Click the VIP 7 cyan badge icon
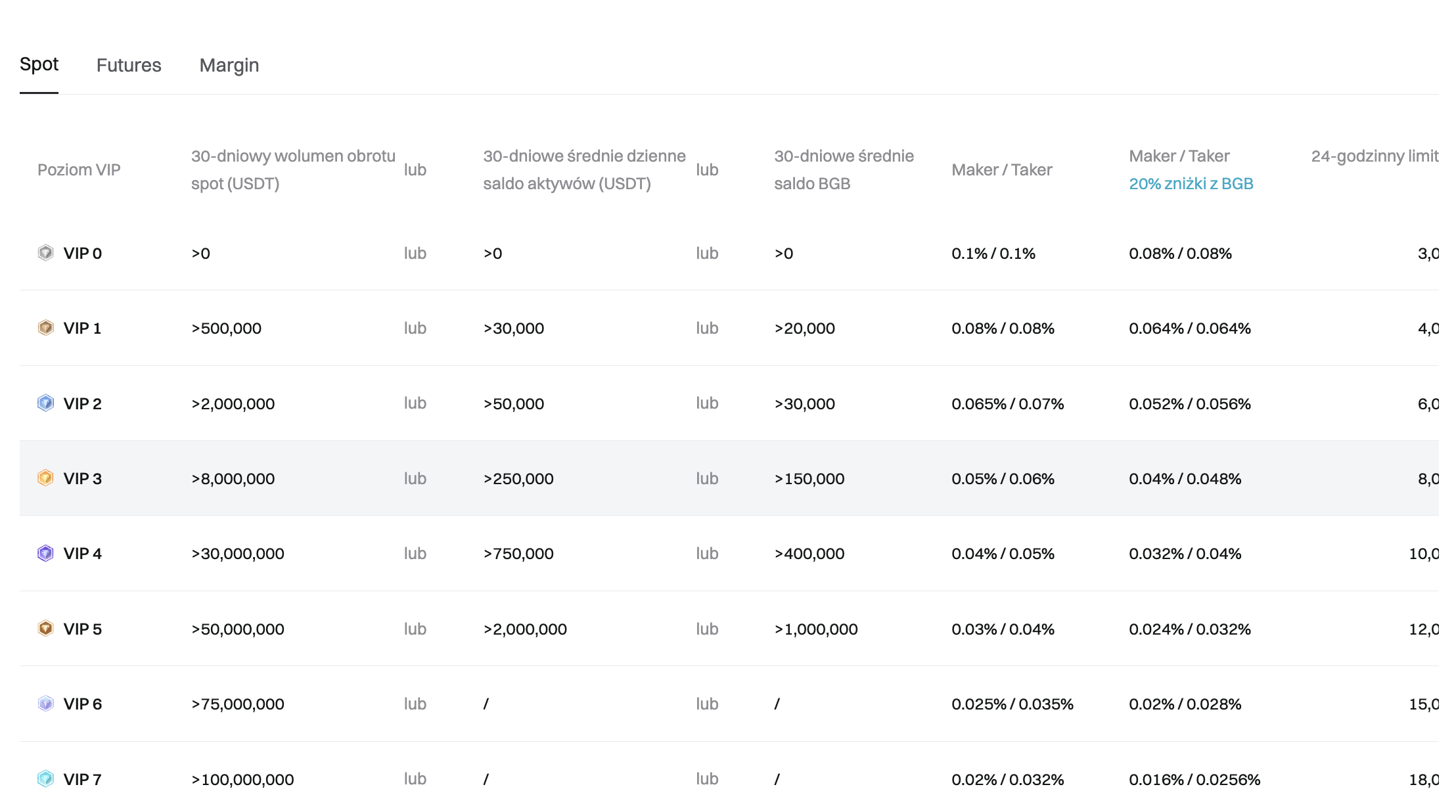The height and width of the screenshot is (812, 1456). pos(45,779)
